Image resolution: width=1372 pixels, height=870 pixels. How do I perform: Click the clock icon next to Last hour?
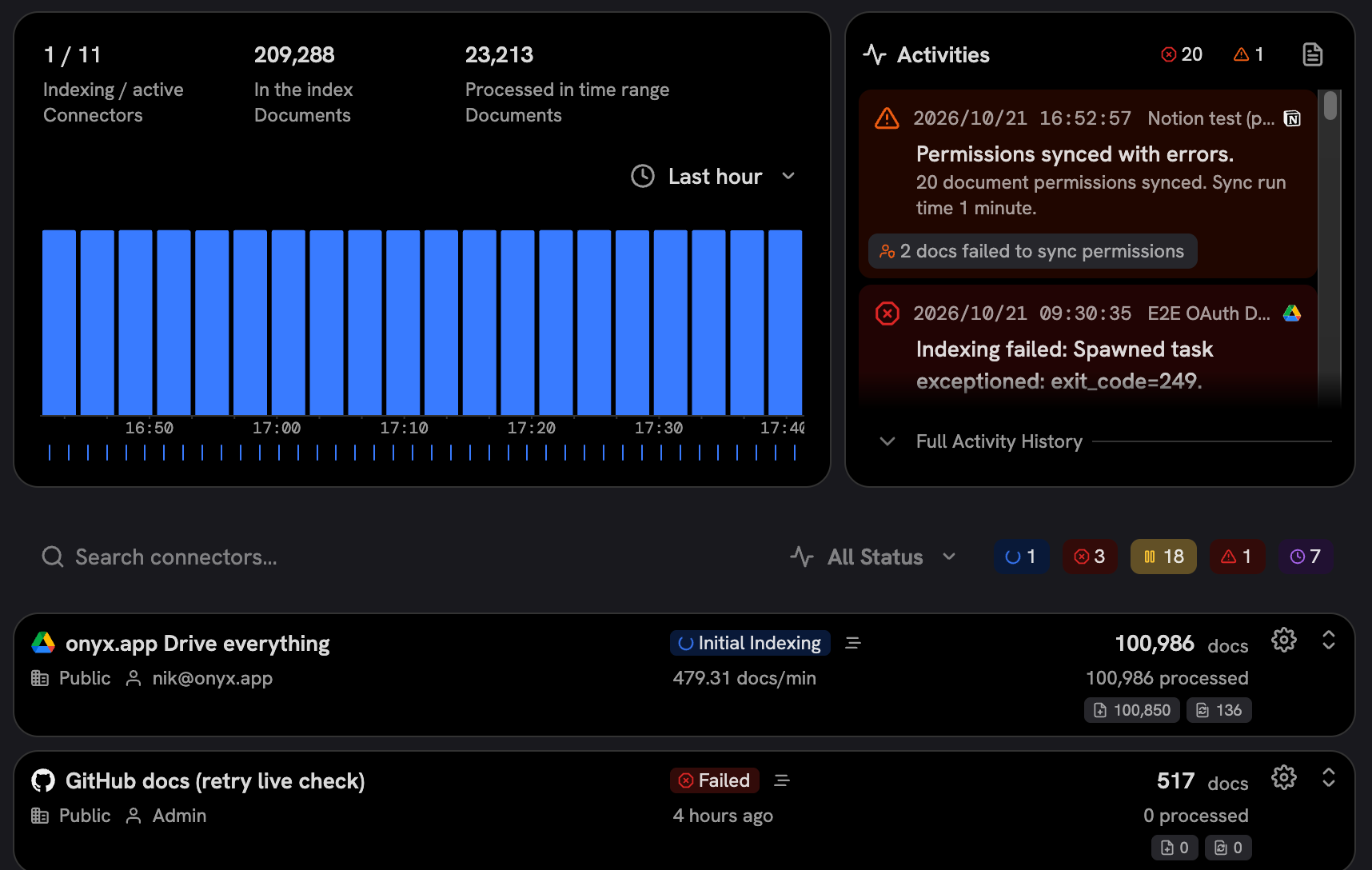click(643, 176)
